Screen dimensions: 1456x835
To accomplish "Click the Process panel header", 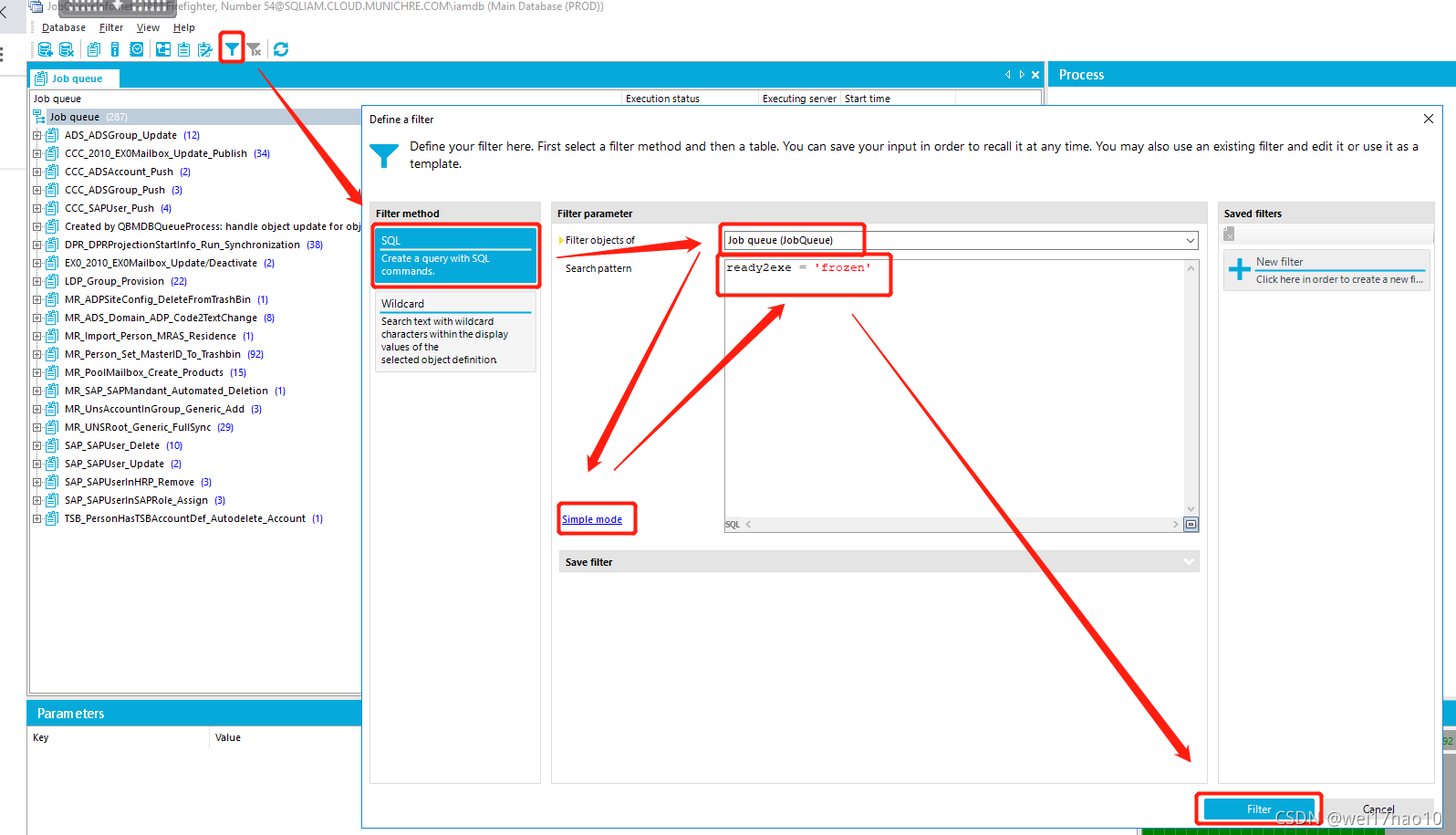I will tap(1252, 75).
